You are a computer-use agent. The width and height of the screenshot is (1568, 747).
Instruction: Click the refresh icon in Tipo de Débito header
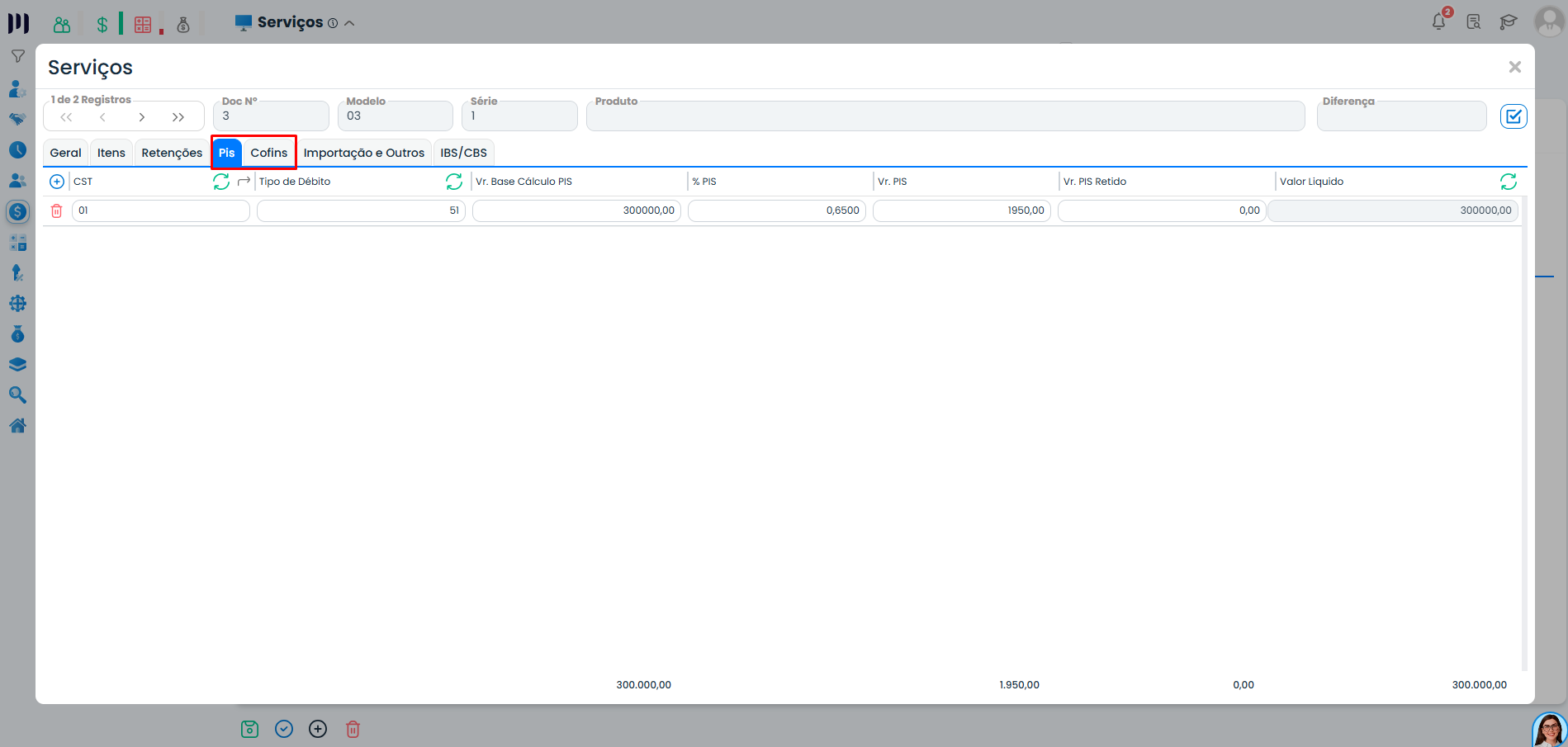click(x=454, y=182)
